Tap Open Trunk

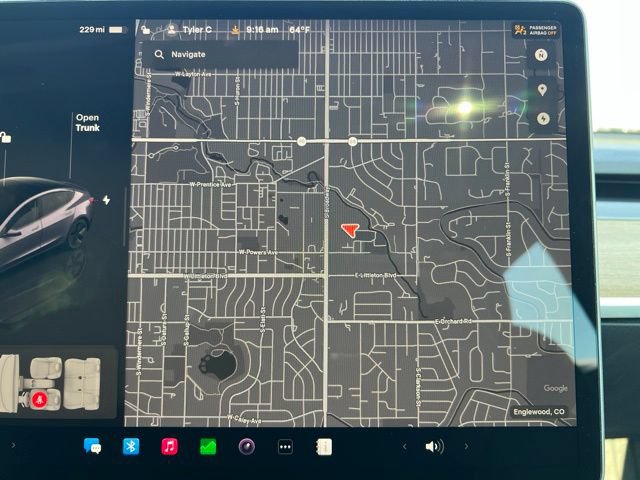click(x=87, y=122)
